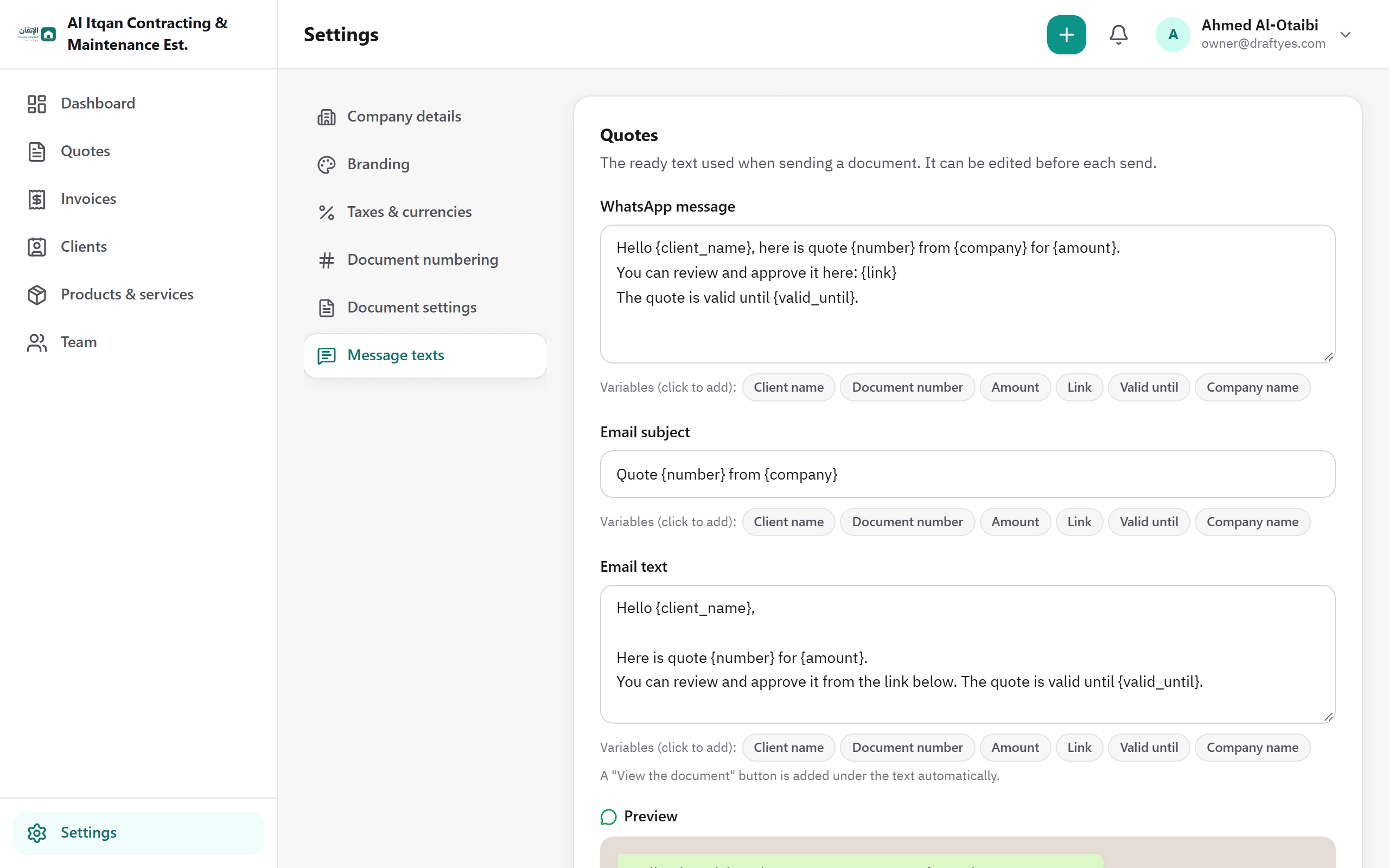
Task: Click the user avatar letter A
Action: (x=1173, y=34)
